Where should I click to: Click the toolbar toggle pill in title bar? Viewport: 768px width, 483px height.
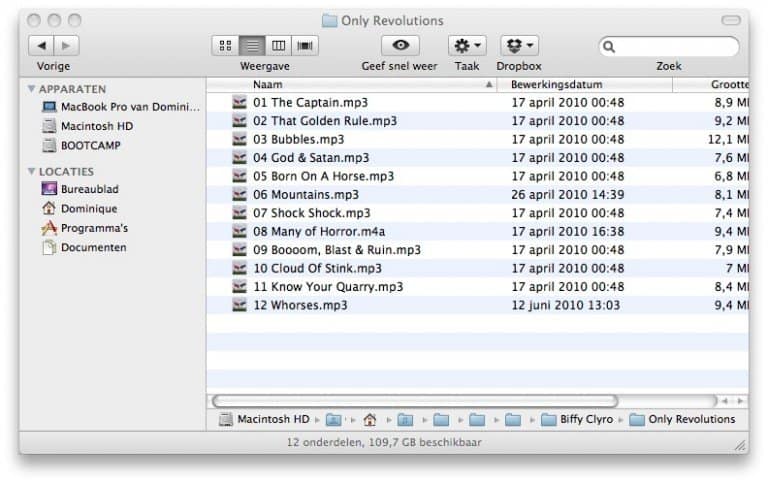(x=731, y=20)
